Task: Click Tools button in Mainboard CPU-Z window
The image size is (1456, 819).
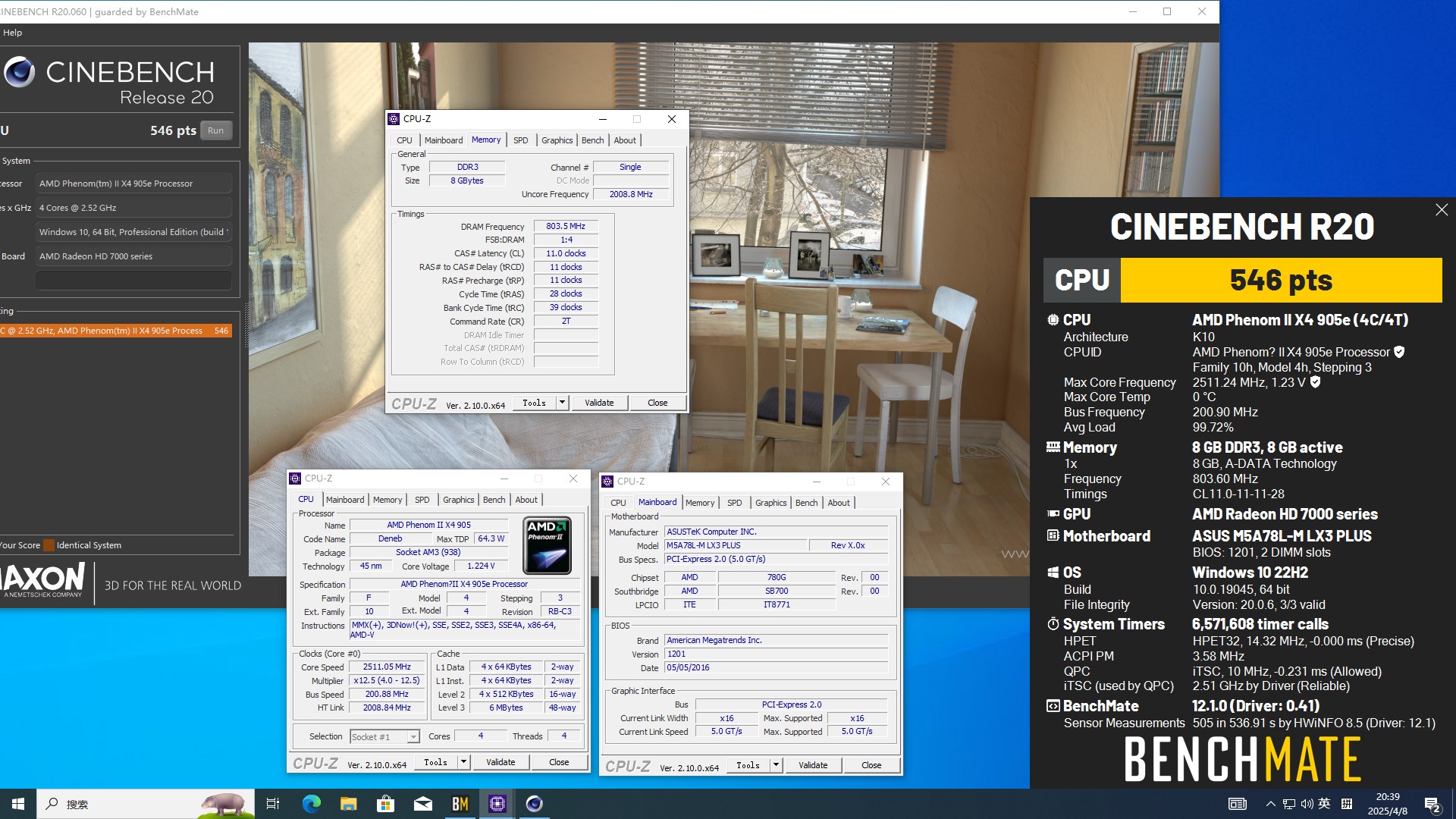Action: (x=748, y=765)
